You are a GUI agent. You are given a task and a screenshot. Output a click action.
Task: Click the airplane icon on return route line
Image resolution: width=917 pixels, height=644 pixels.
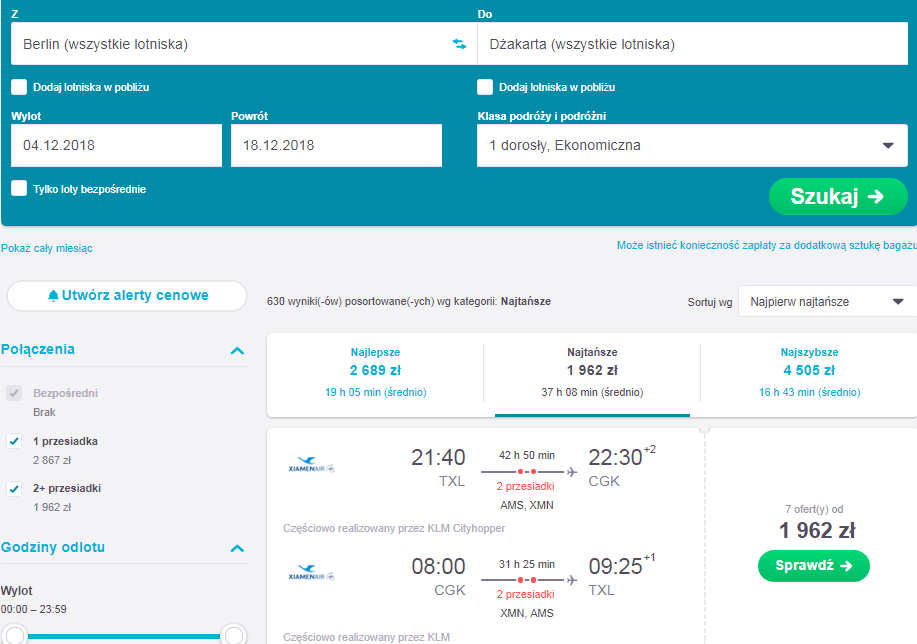571,580
